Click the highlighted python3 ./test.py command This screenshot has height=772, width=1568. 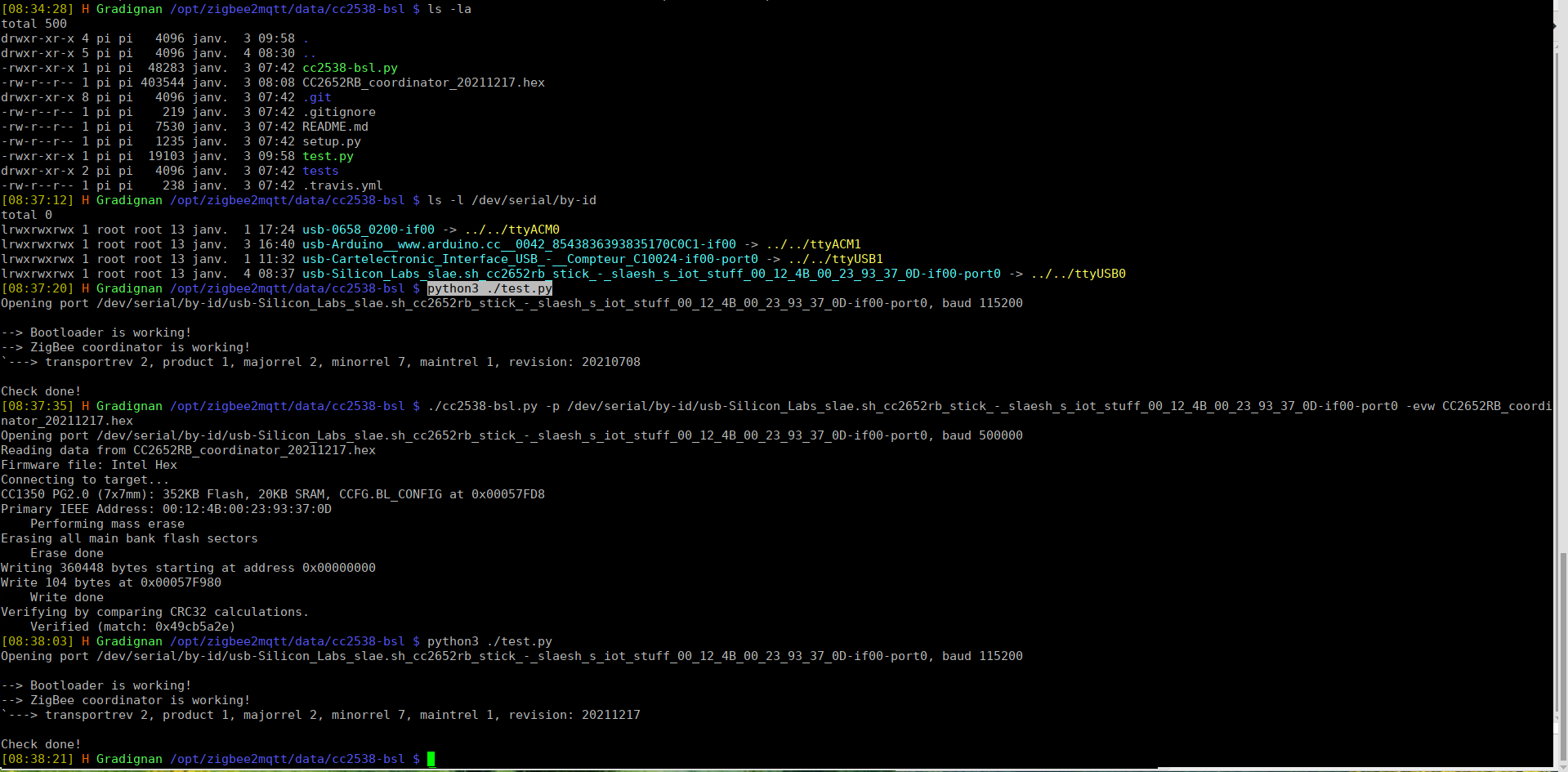pos(489,288)
